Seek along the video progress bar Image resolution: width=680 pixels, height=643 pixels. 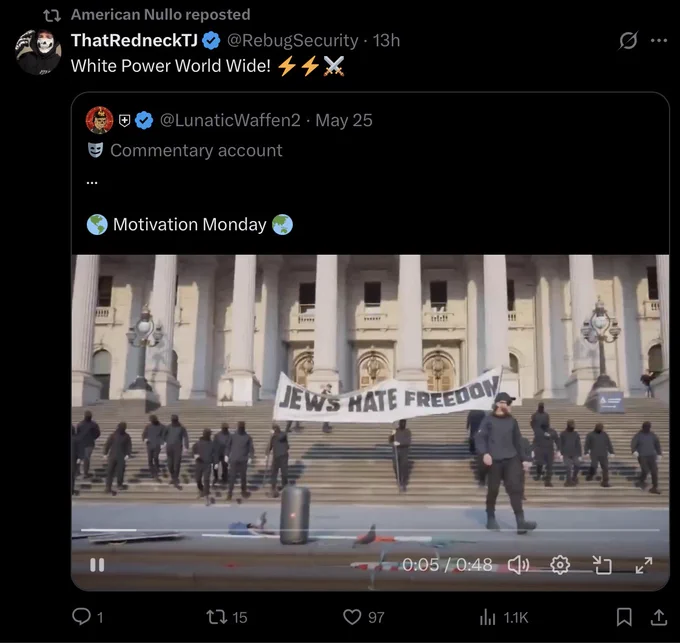click(370, 530)
